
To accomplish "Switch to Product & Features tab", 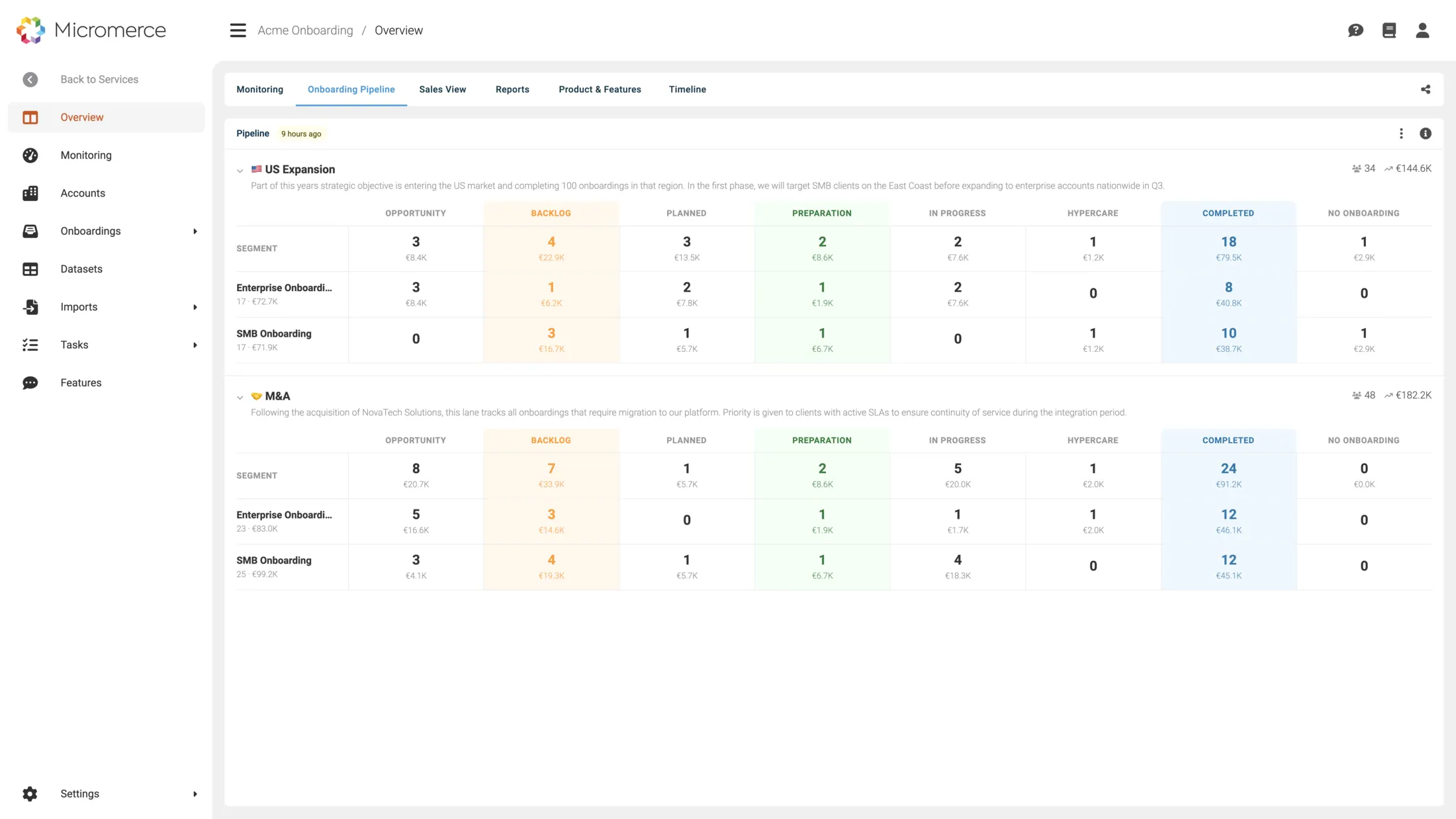I will point(600,89).
